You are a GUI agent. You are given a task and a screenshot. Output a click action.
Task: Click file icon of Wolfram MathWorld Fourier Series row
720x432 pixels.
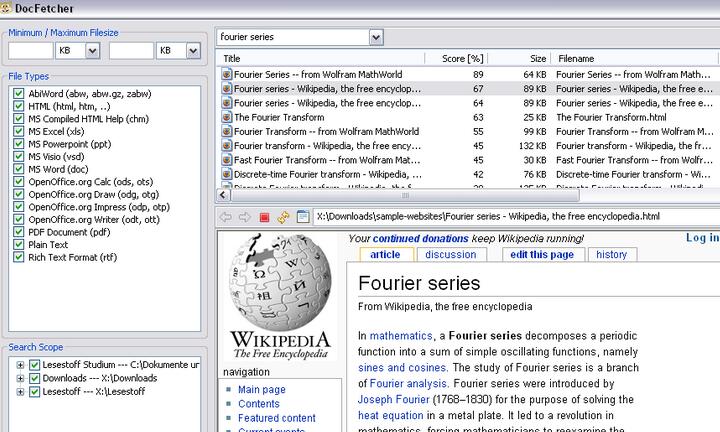[x=226, y=74]
